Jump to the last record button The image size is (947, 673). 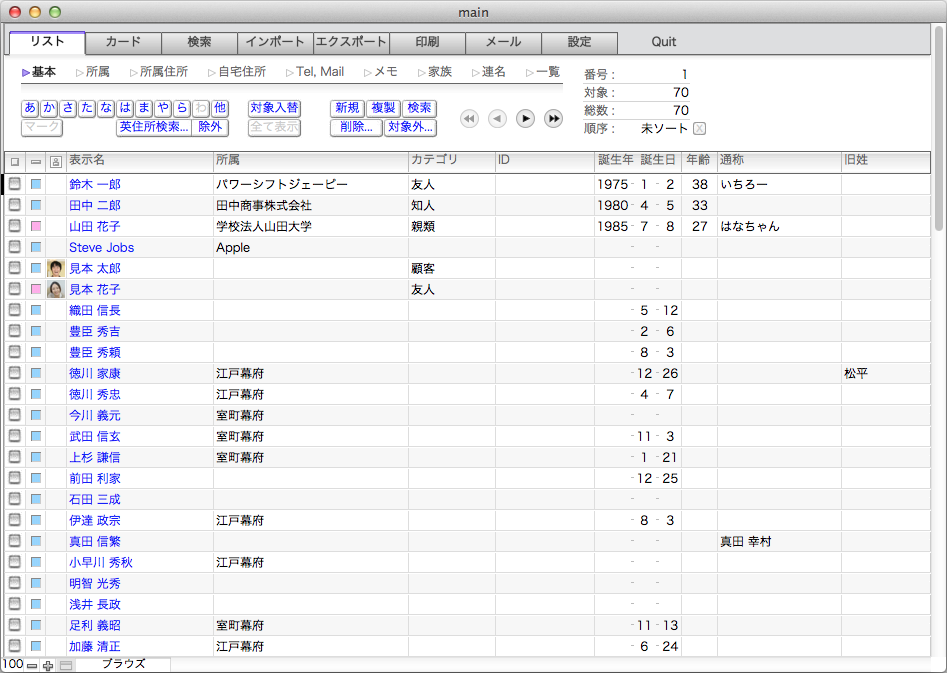click(553, 119)
